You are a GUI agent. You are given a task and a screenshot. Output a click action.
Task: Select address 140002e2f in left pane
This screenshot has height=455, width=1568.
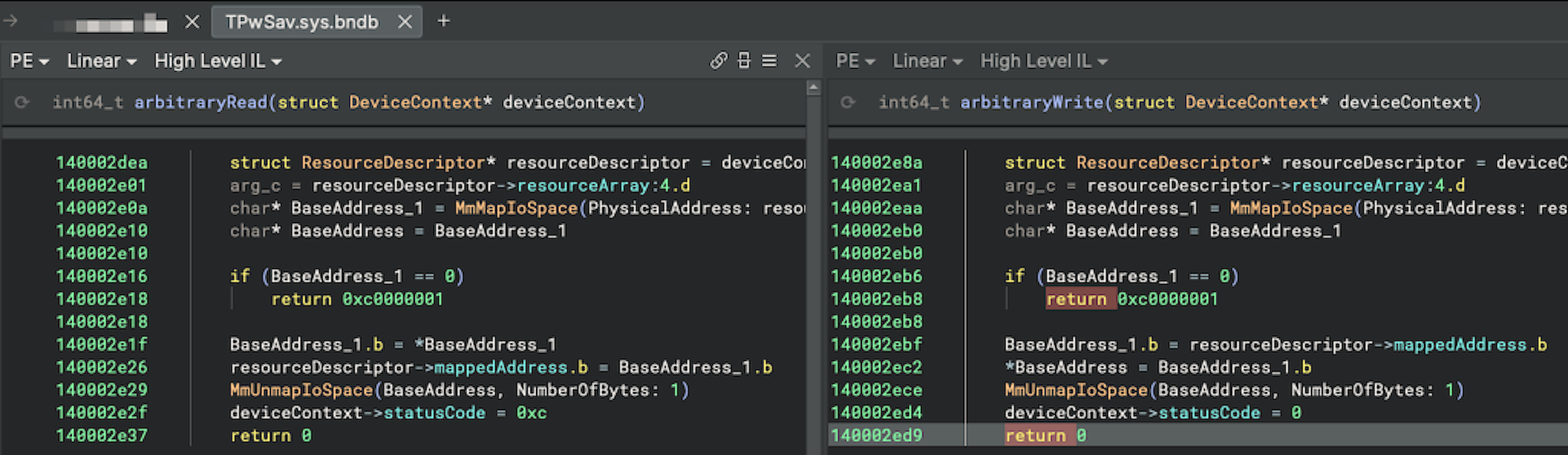[x=102, y=412]
